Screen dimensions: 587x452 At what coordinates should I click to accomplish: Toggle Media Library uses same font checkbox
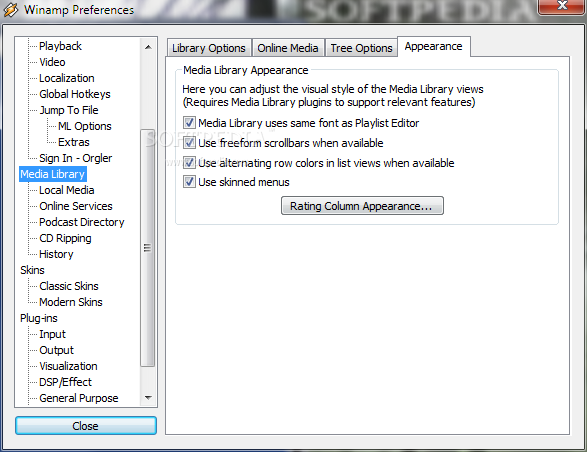pos(189,122)
